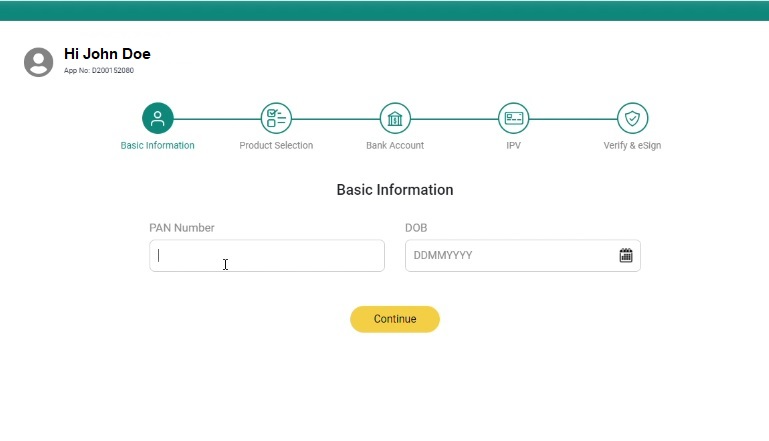Screen dimensions: 769x441
Task: Open the DOB calendar picker icon
Action: tap(626, 255)
